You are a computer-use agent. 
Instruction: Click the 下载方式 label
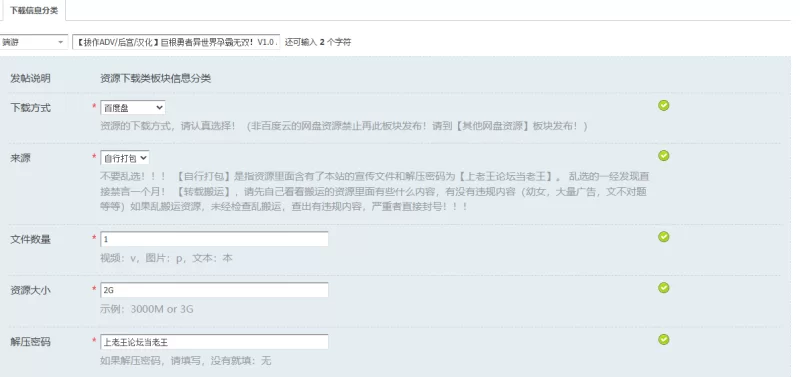(x=31, y=108)
